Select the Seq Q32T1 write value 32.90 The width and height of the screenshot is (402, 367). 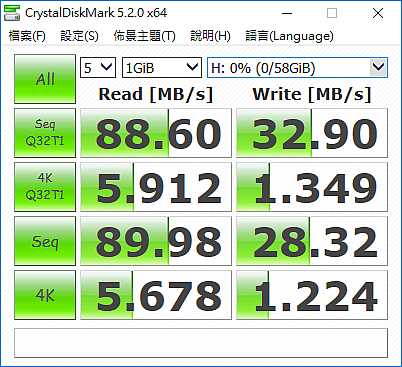point(312,133)
